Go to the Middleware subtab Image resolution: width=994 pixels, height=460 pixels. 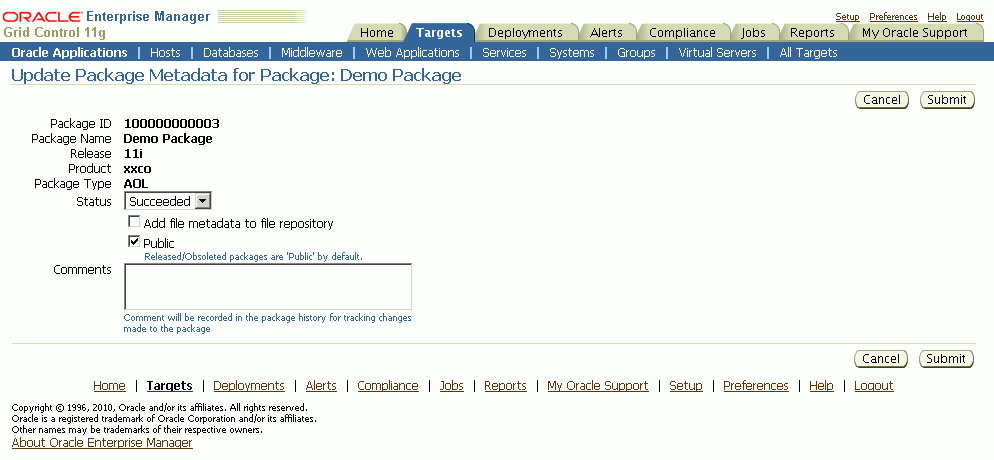[x=312, y=53]
